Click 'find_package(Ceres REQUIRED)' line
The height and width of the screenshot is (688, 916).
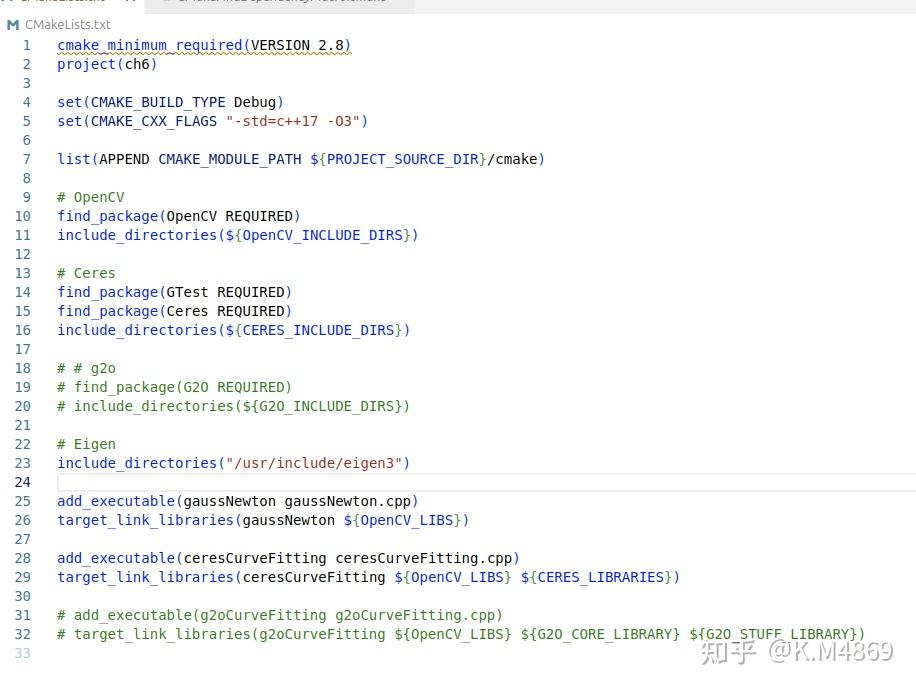click(175, 311)
